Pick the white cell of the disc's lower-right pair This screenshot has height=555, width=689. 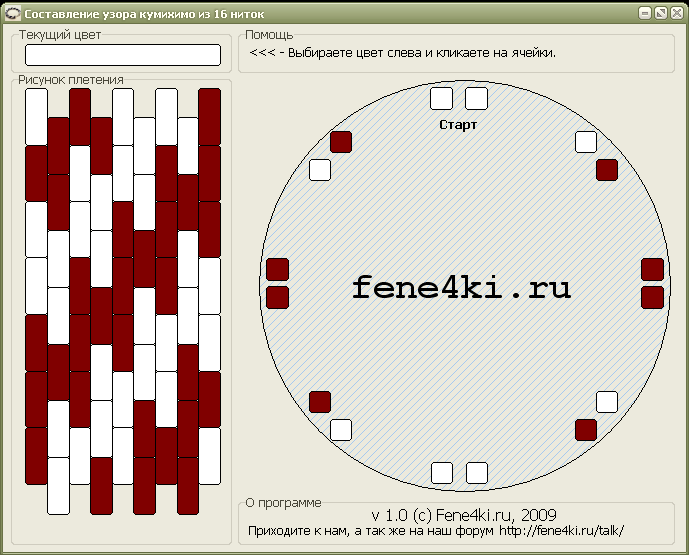pos(607,402)
